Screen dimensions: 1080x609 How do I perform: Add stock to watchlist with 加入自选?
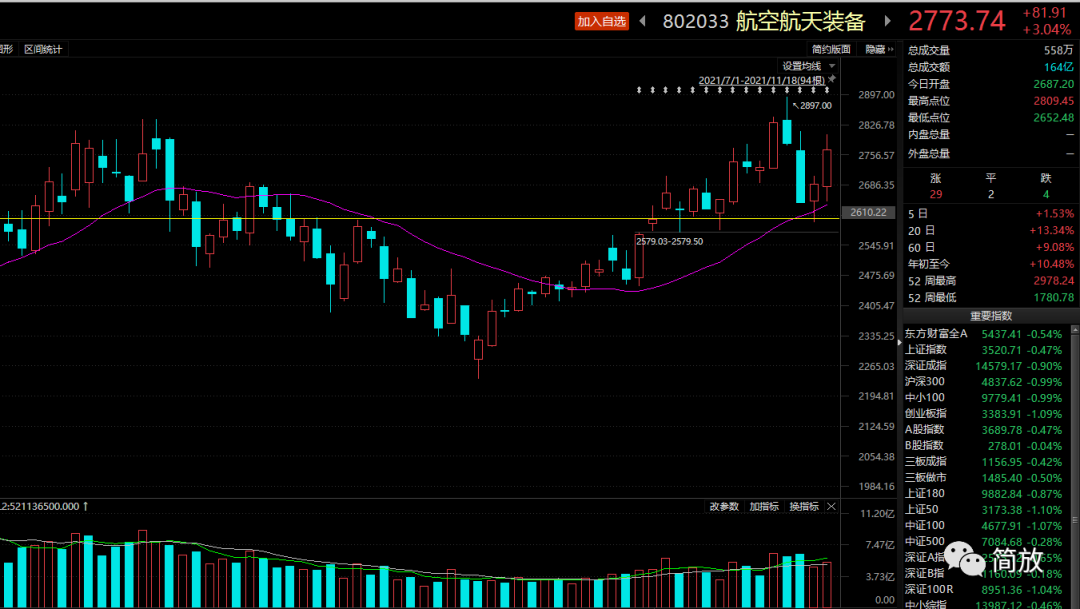click(x=599, y=21)
